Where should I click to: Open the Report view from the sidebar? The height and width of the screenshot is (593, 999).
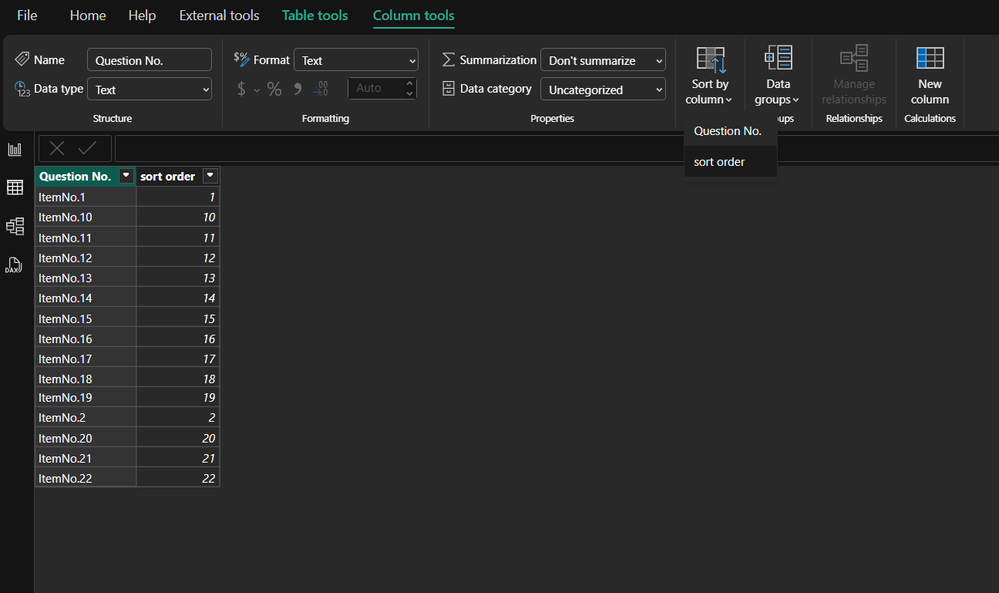pos(15,150)
